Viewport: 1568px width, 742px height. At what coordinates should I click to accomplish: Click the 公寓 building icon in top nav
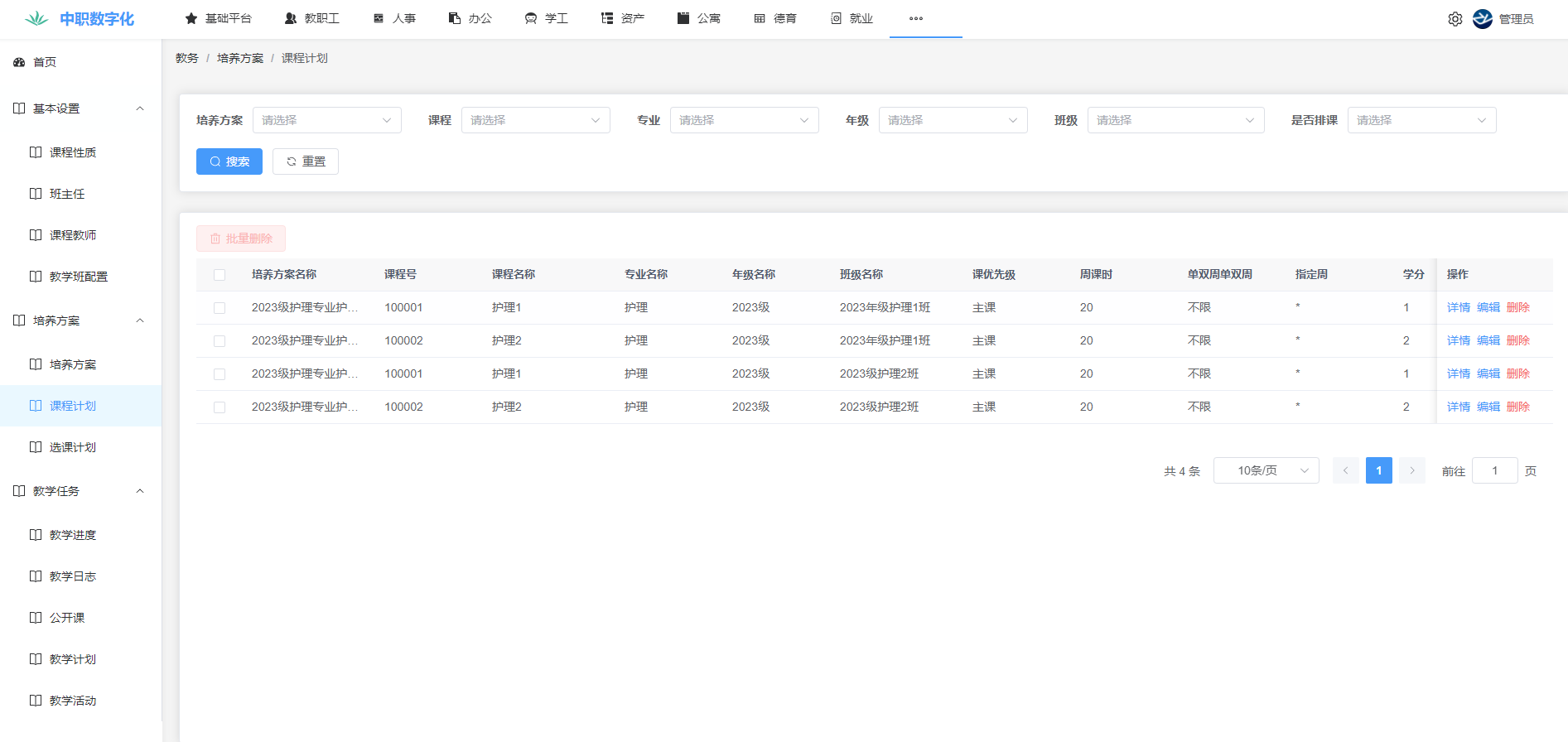(x=683, y=18)
